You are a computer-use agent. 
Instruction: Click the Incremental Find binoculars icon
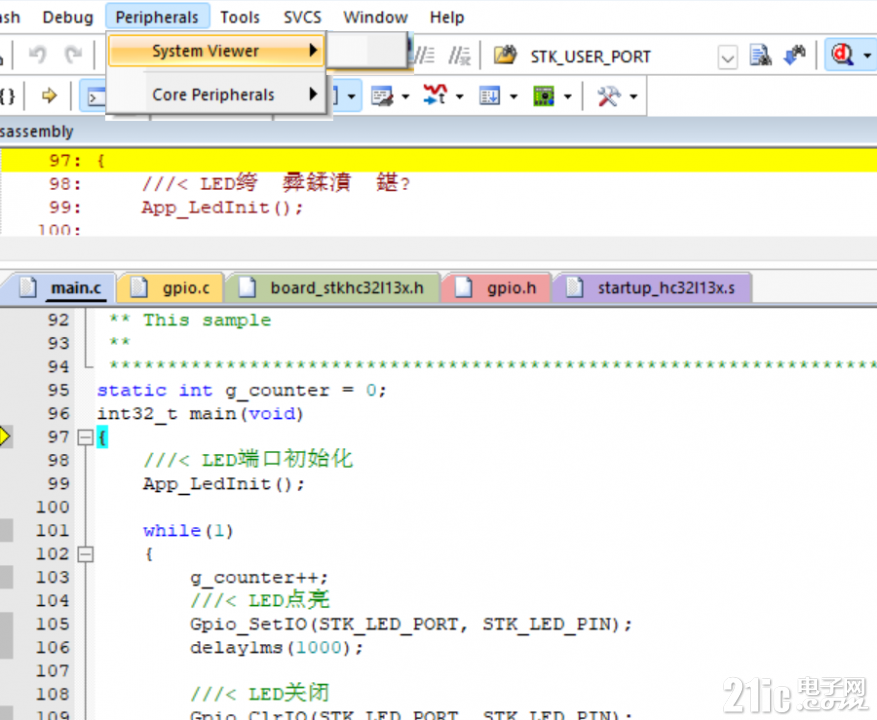794,55
